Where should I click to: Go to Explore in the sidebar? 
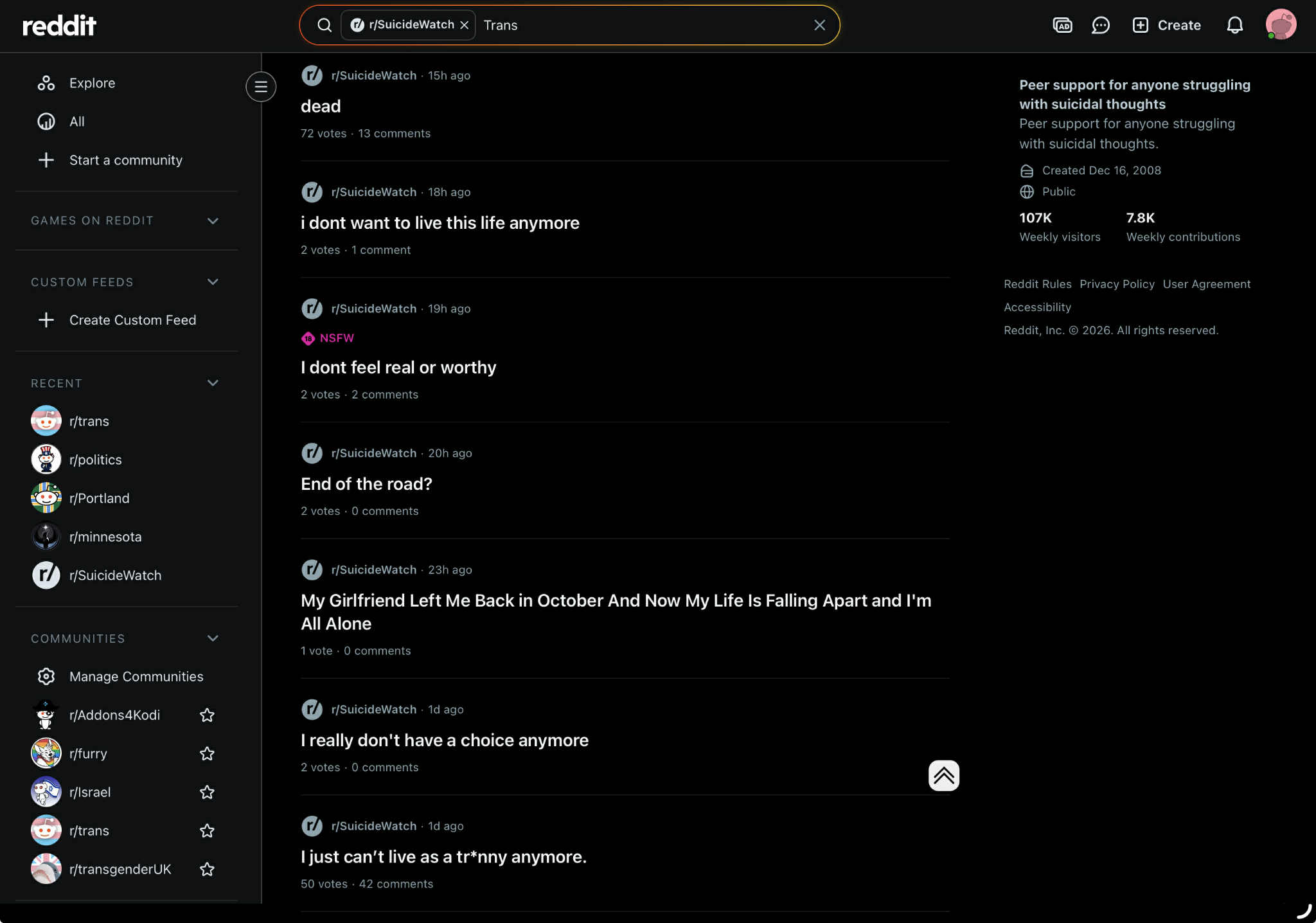click(x=92, y=83)
